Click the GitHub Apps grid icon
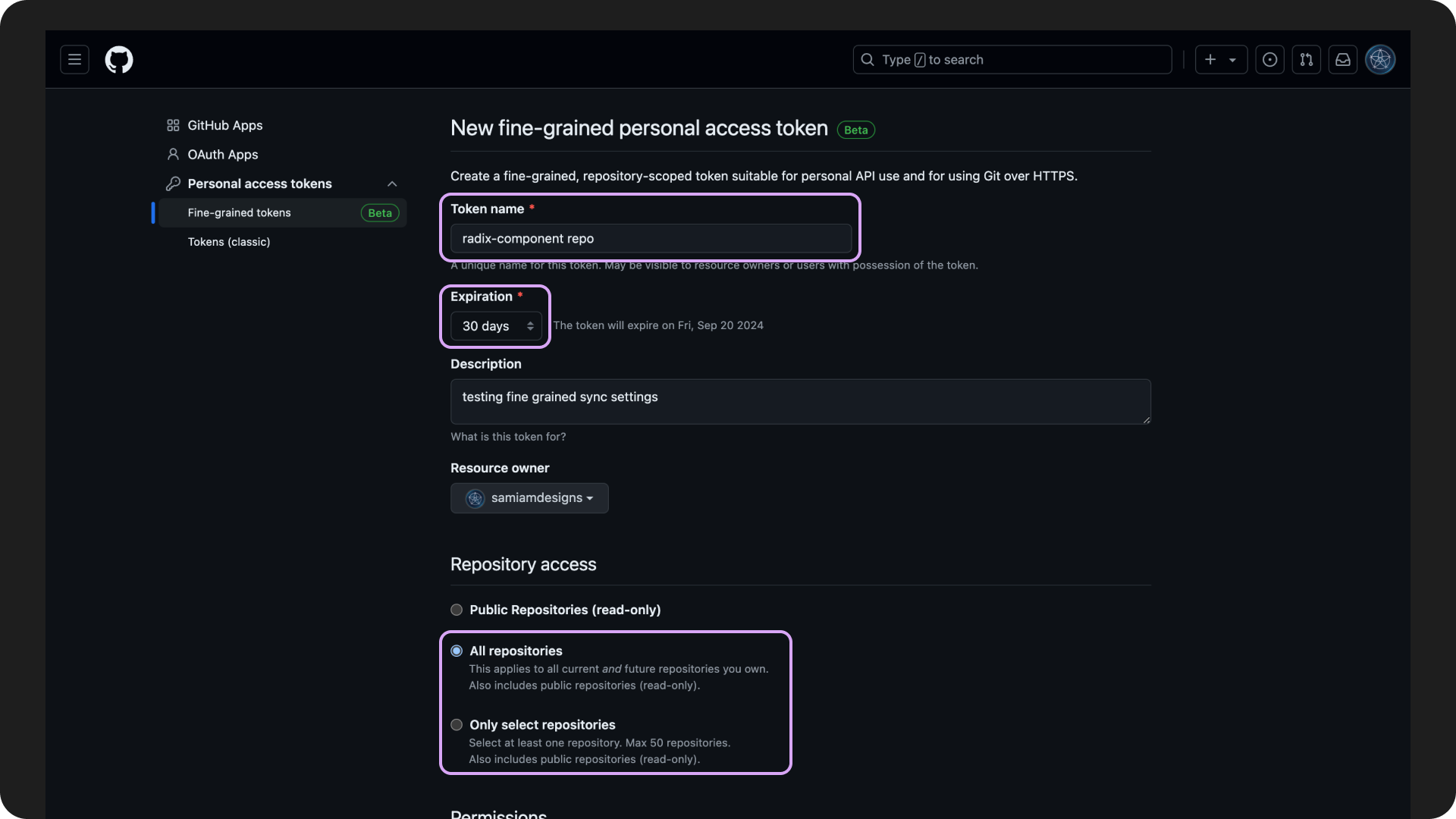The height and width of the screenshot is (819, 1456). pyautogui.click(x=173, y=125)
